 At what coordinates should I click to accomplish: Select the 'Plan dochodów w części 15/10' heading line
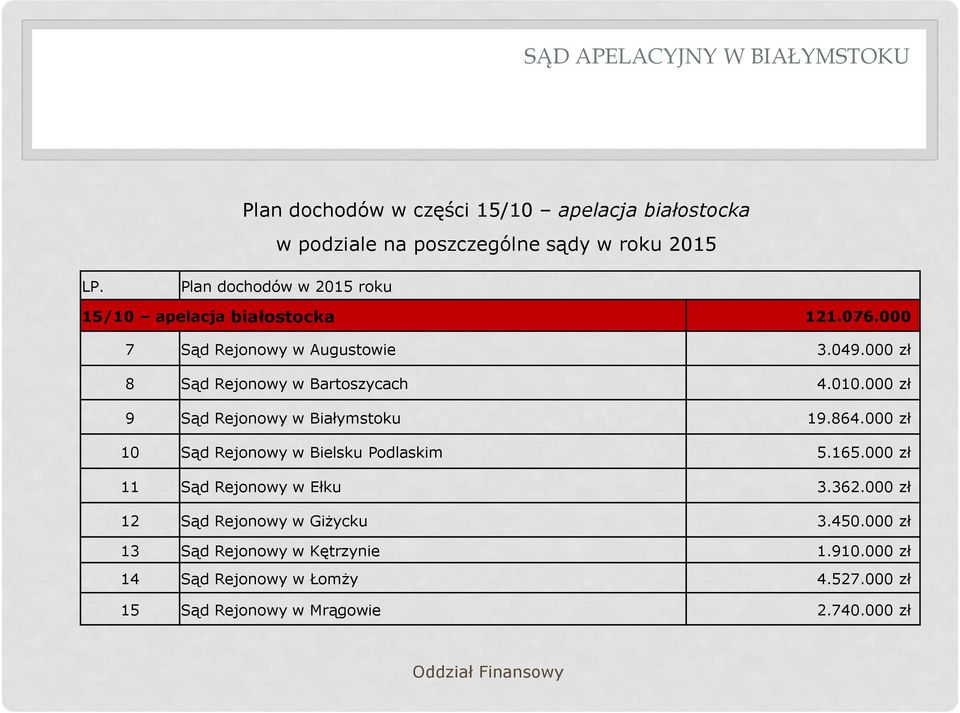pos(496,211)
